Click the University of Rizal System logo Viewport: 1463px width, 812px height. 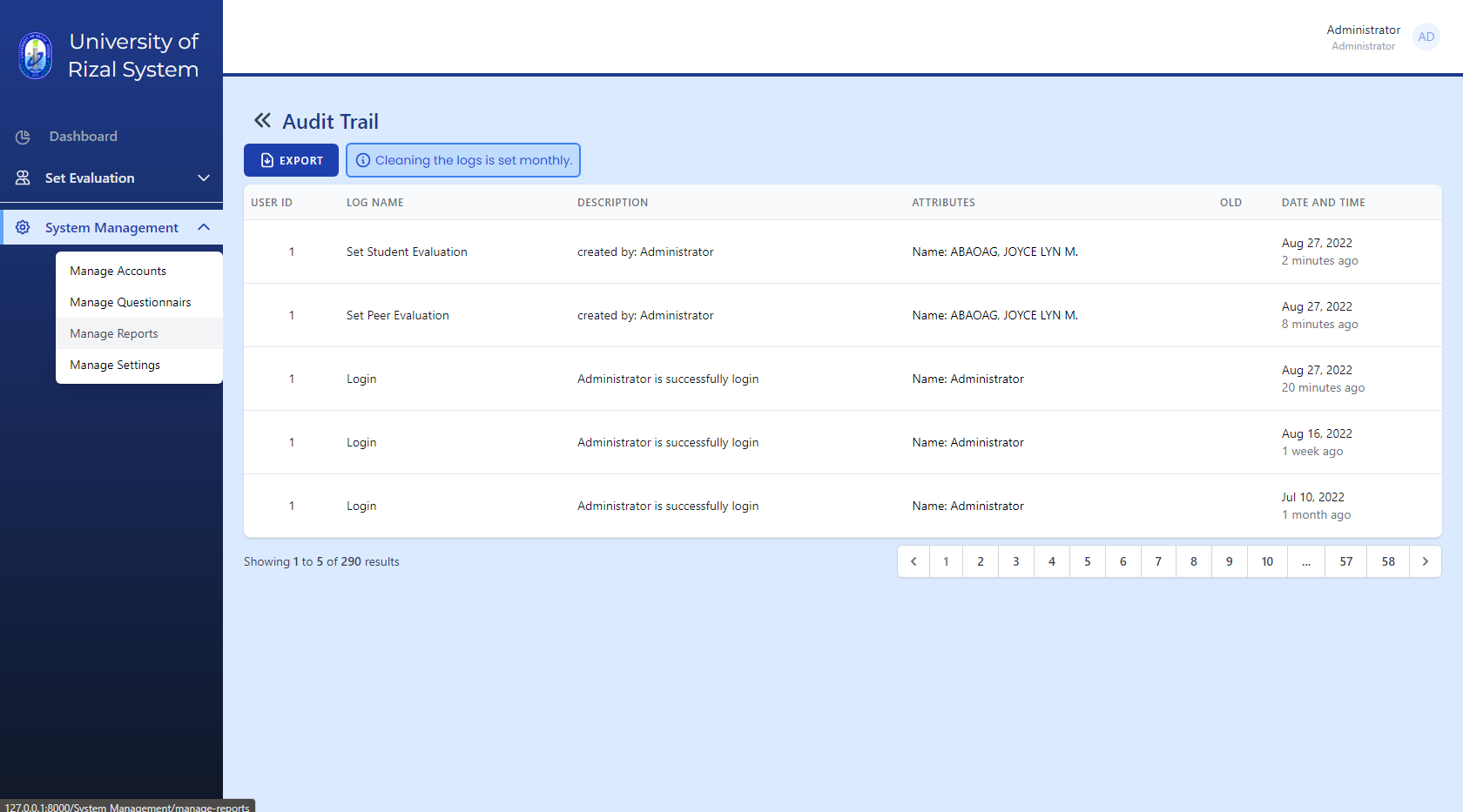(x=35, y=55)
